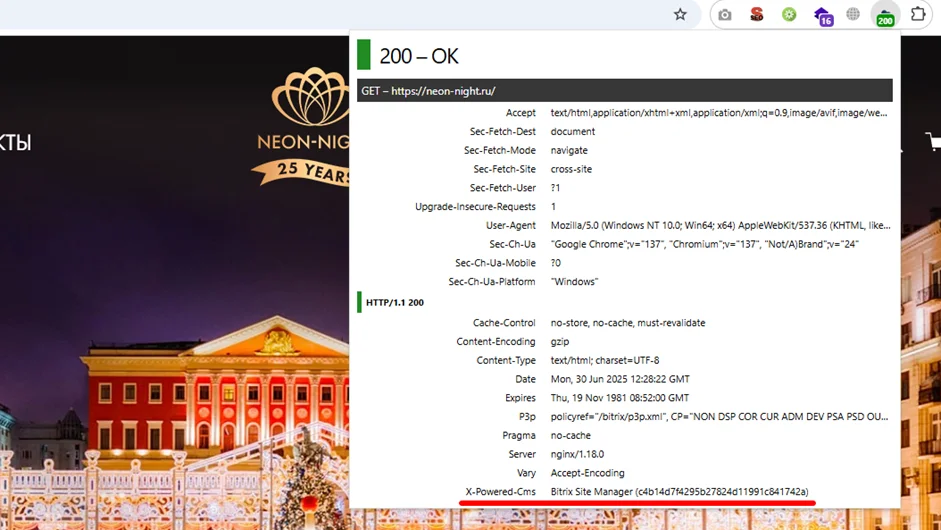
Task: Select the Sec-Ch-Ua-Mobile value ?0
Action: click(x=556, y=263)
